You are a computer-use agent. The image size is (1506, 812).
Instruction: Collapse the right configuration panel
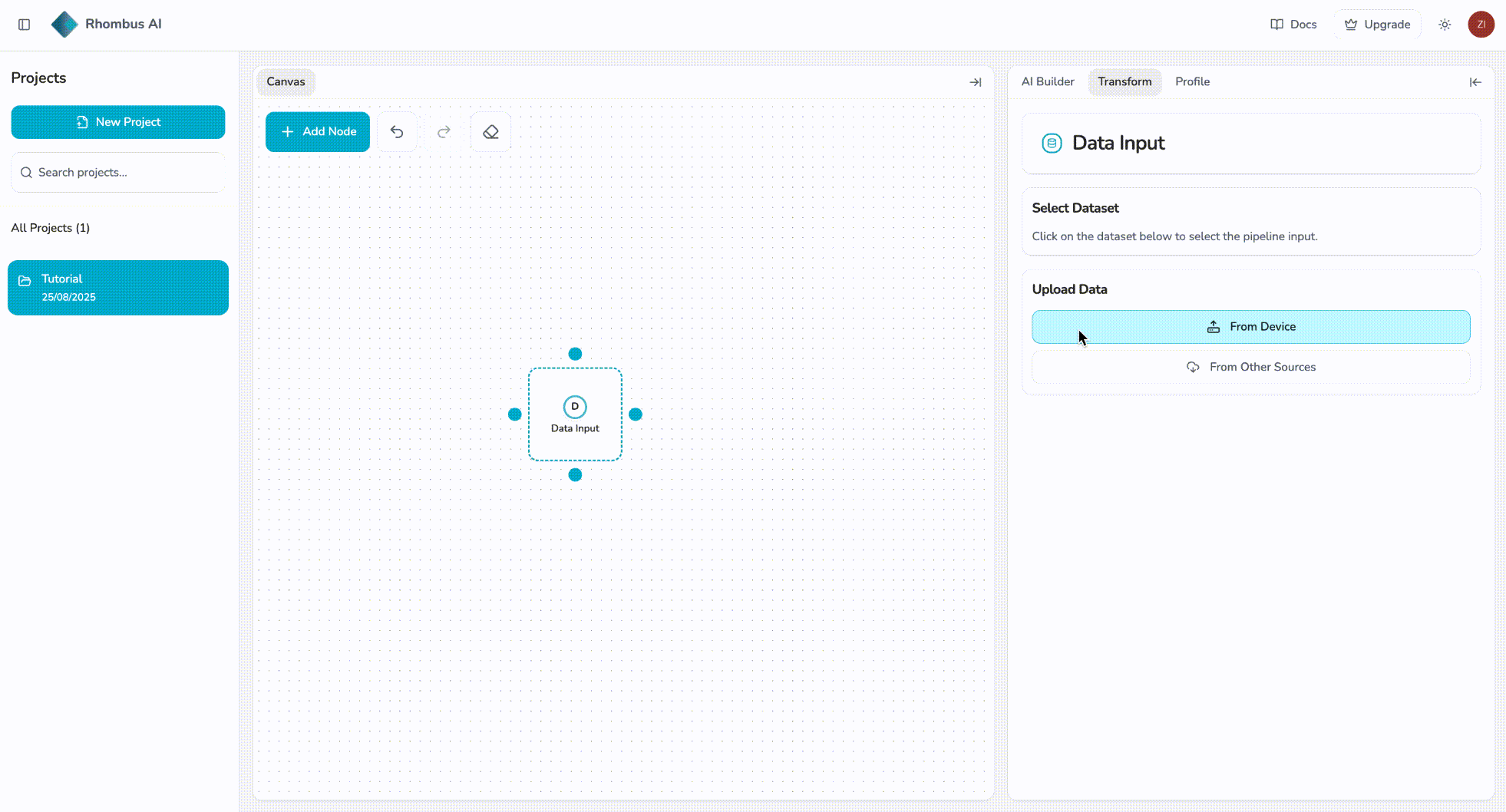(1476, 82)
